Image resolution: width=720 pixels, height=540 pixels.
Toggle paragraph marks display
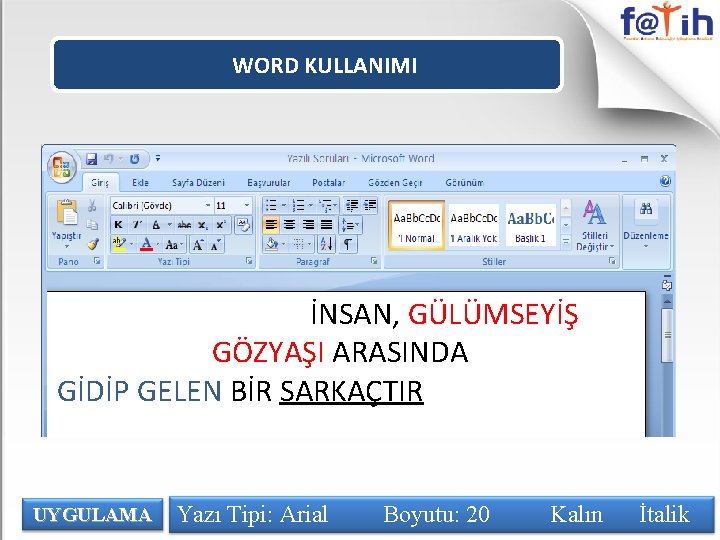348,244
